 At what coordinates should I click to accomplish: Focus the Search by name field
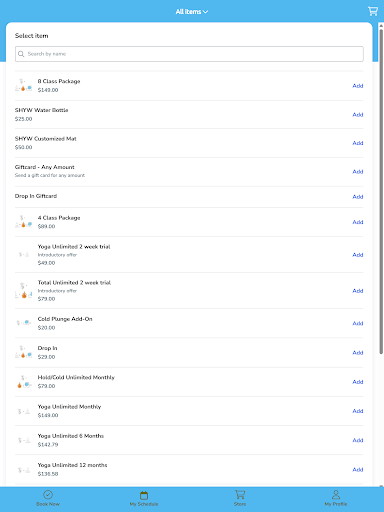(x=189, y=54)
